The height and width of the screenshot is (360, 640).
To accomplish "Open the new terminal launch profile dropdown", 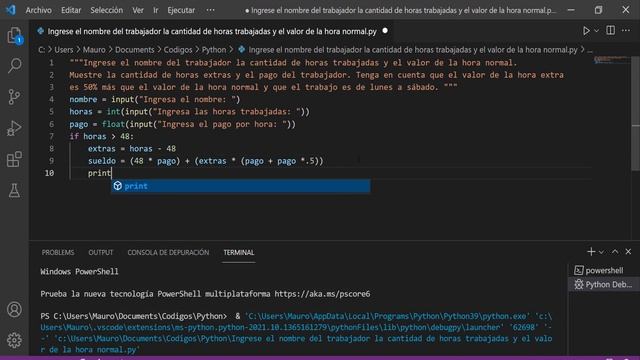I will 601,252.
